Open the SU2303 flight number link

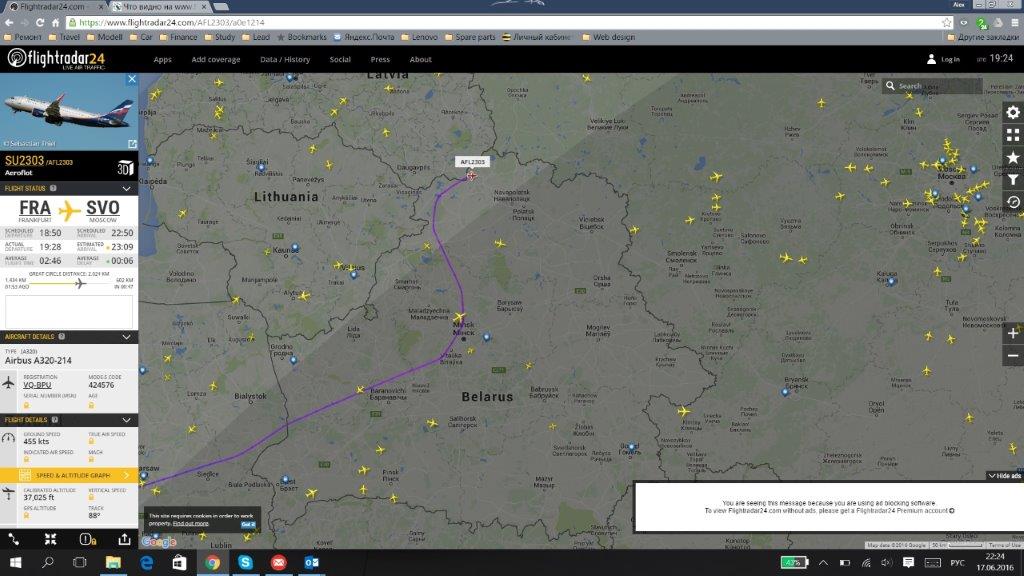[x=24, y=161]
